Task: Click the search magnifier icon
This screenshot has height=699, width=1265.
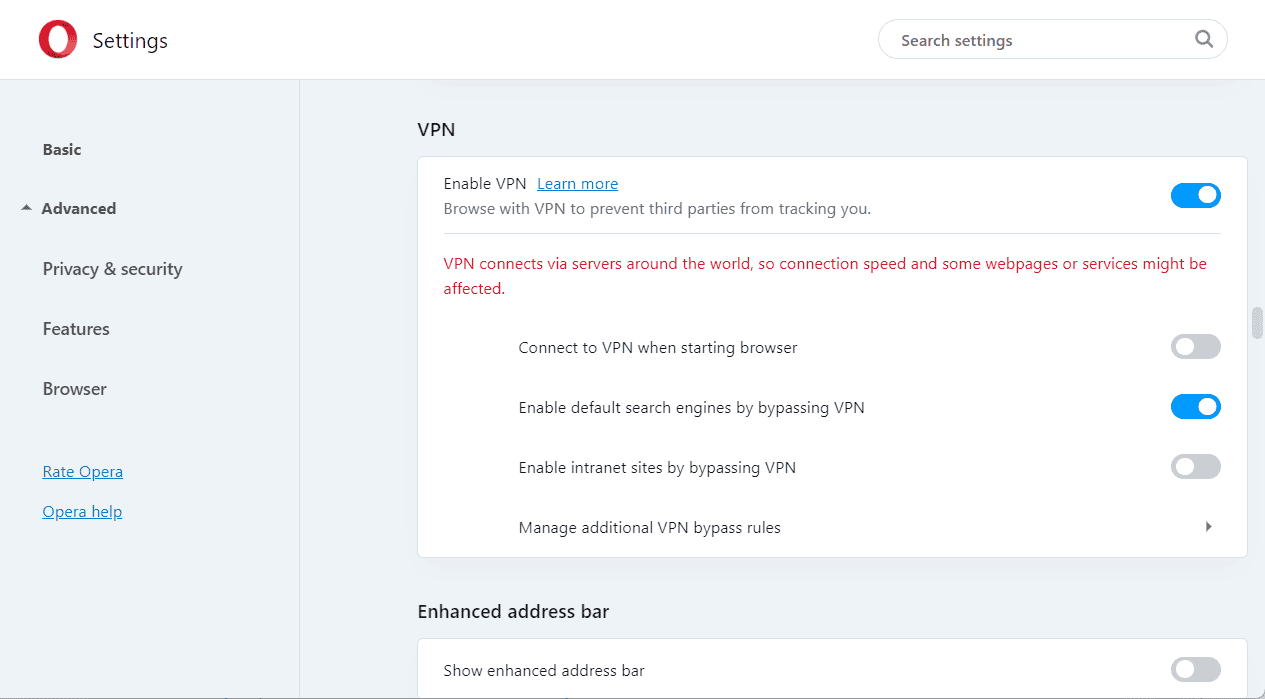Action: pos(1203,40)
